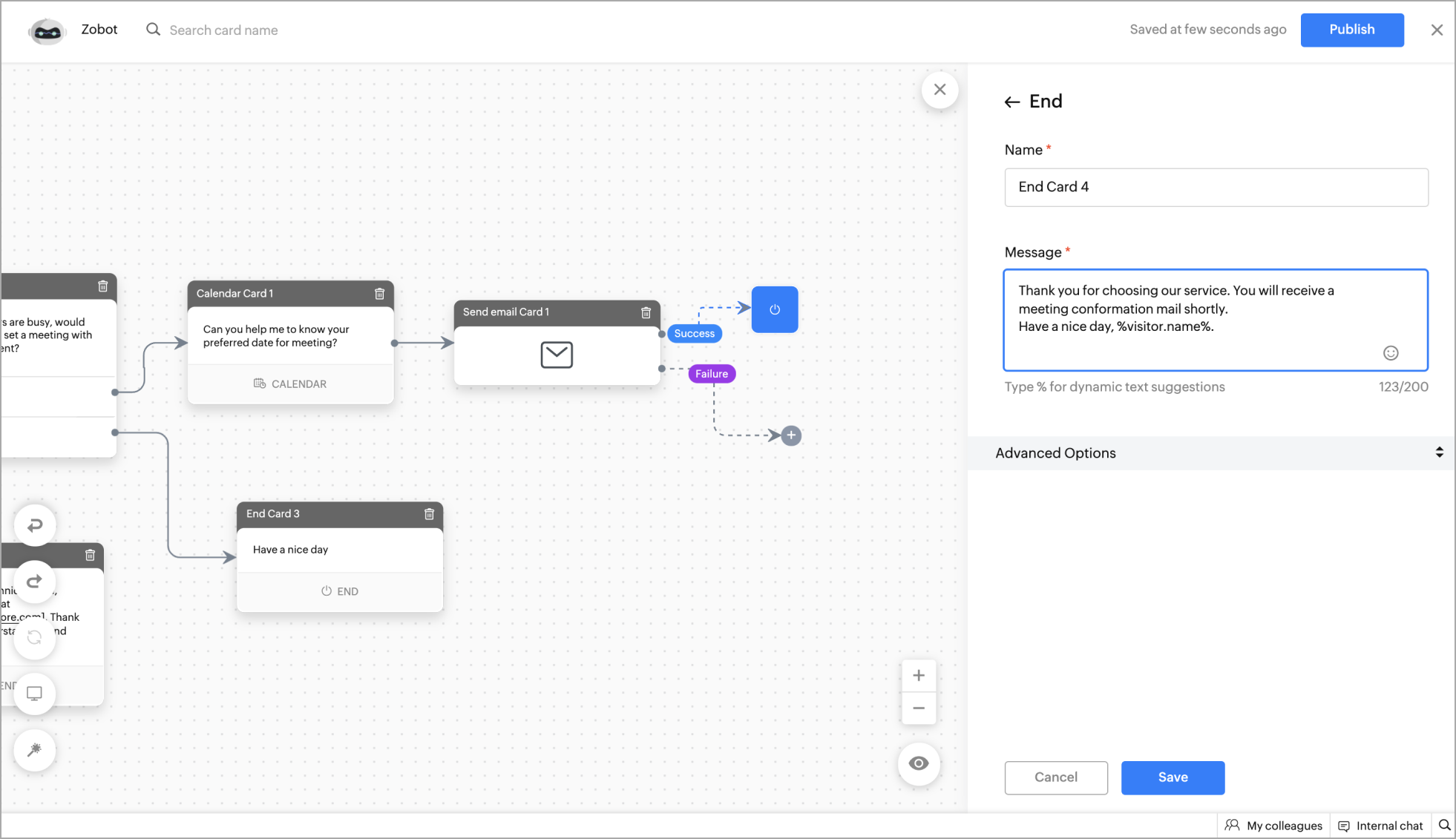Click the Have a nice day text
1456x839 pixels.
(290, 550)
